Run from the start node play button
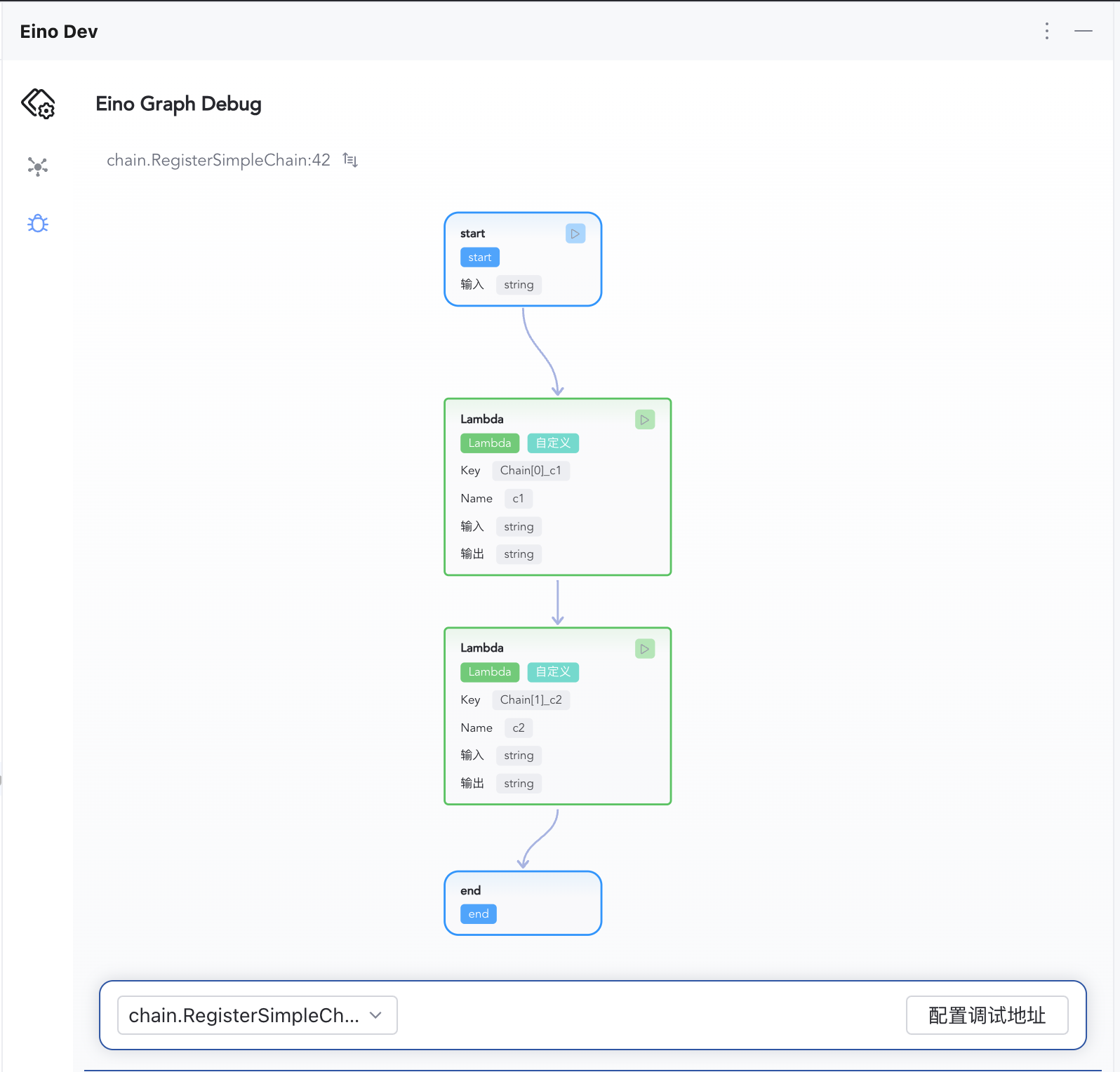Screen dimensions: 1120x1072 575,234
